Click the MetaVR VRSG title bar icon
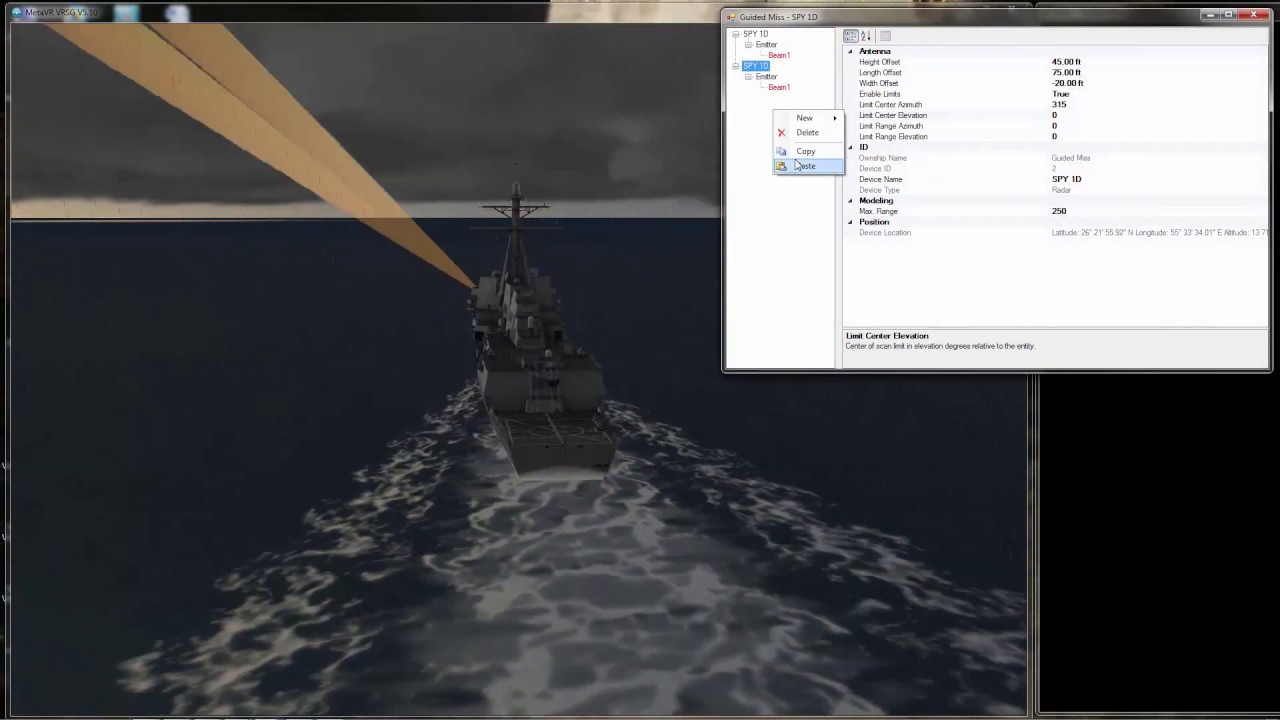1280x720 pixels. point(17,13)
